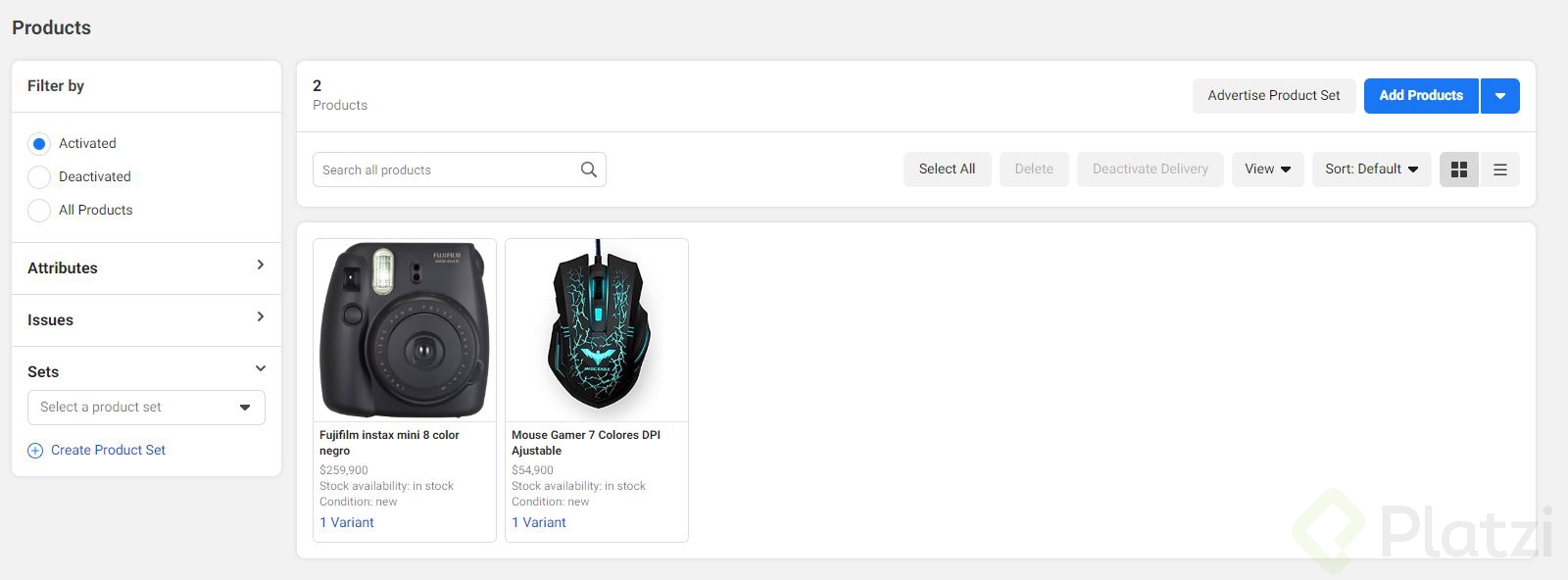
Task: Switch to list view icon
Action: pos(1500,169)
